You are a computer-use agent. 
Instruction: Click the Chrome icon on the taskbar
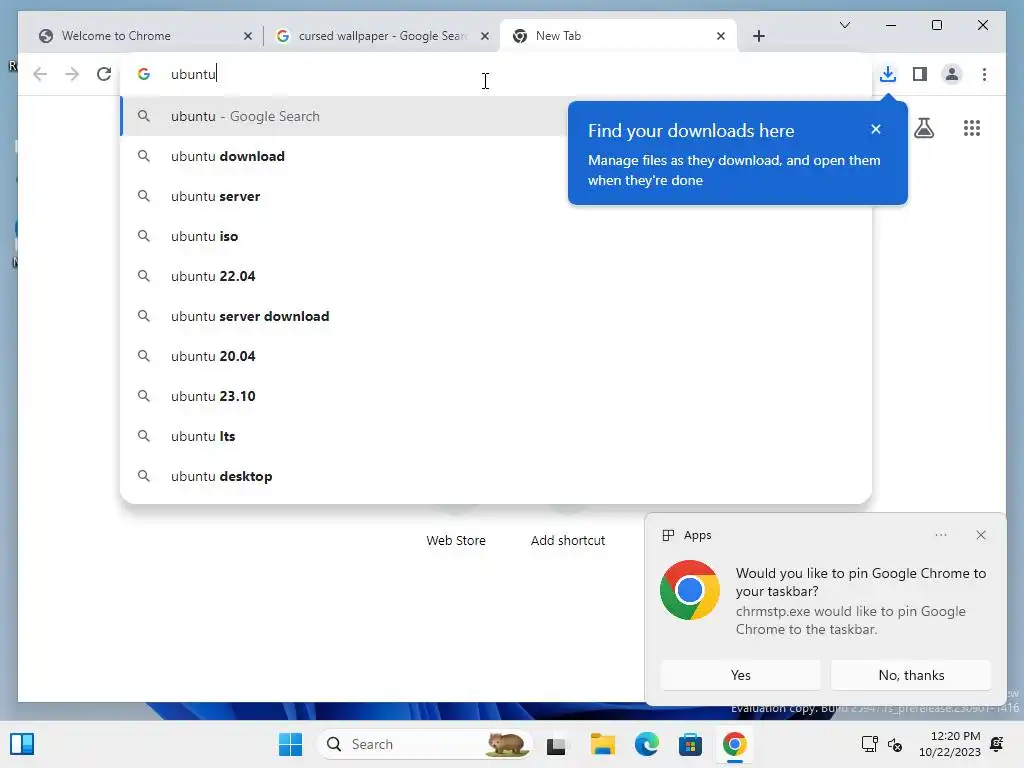[735, 744]
